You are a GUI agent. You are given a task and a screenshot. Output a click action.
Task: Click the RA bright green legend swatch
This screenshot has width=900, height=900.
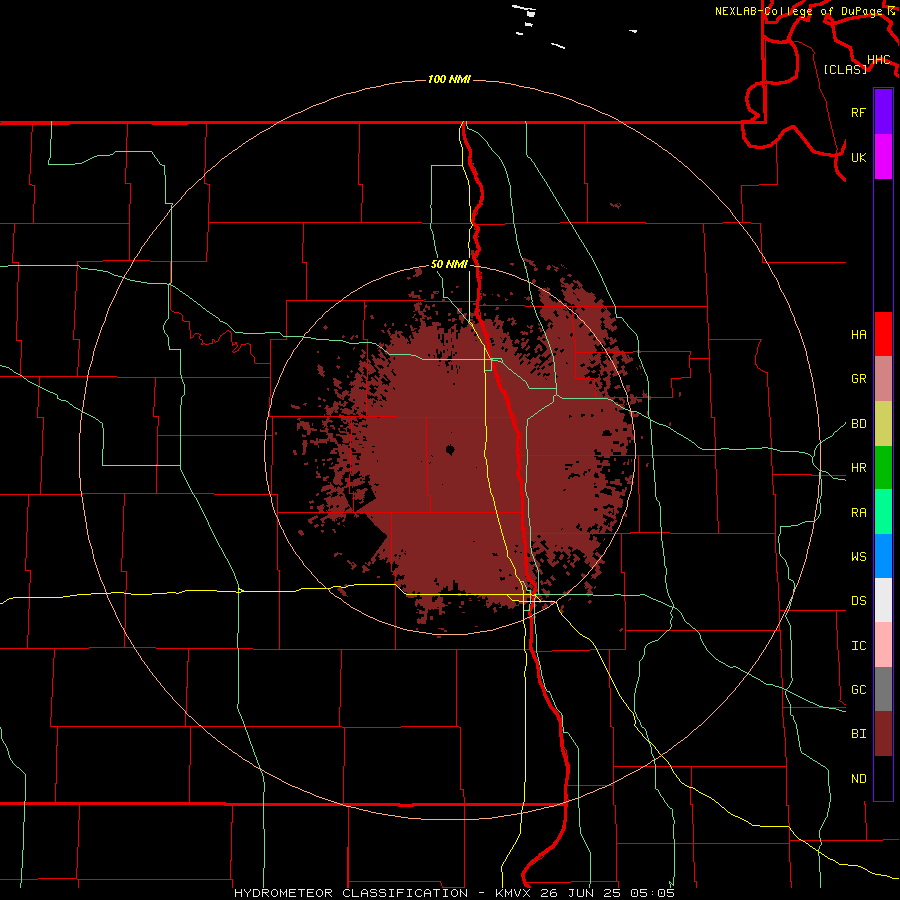point(883,511)
